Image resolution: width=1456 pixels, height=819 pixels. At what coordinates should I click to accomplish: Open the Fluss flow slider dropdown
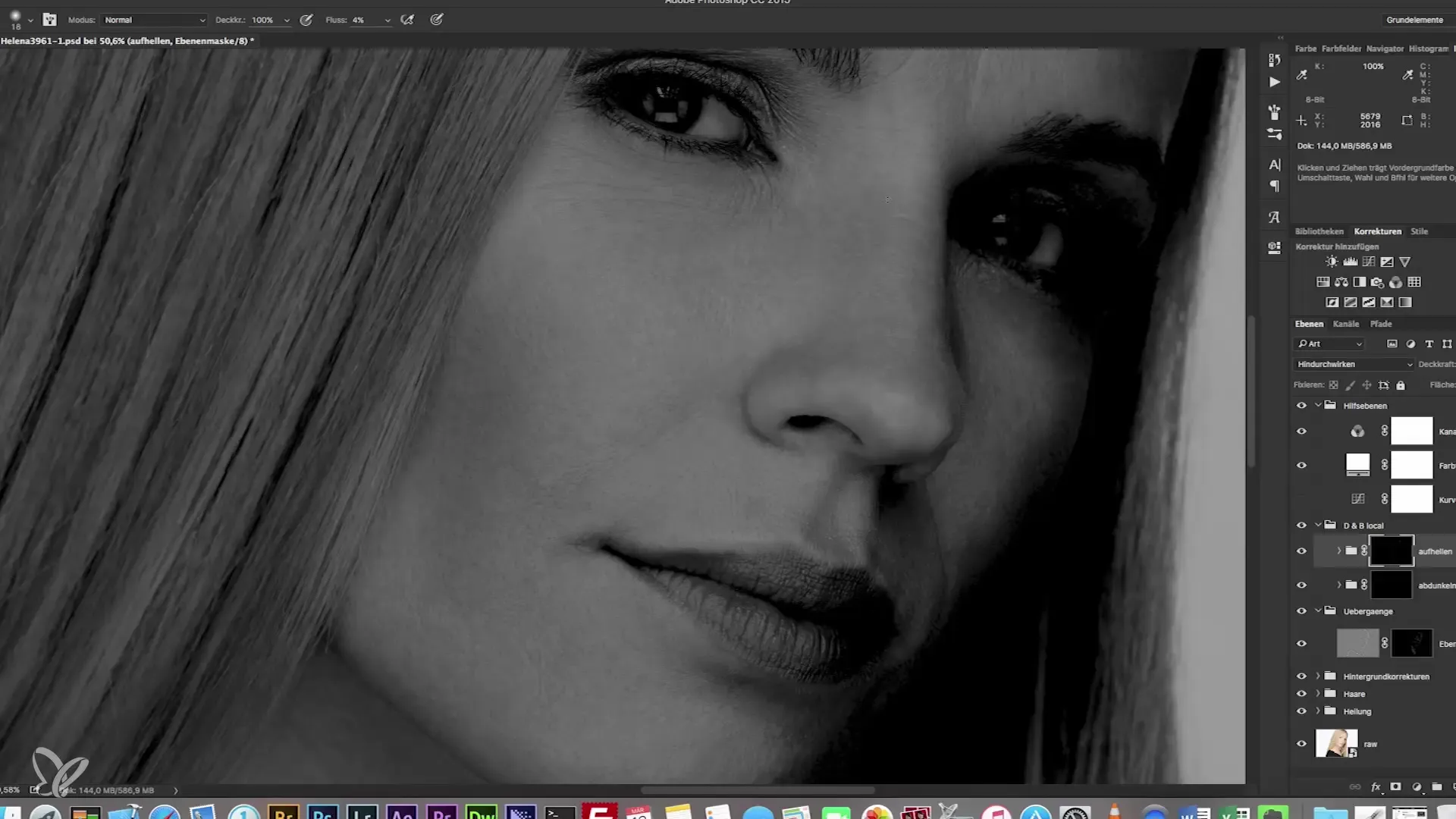point(388,20)
